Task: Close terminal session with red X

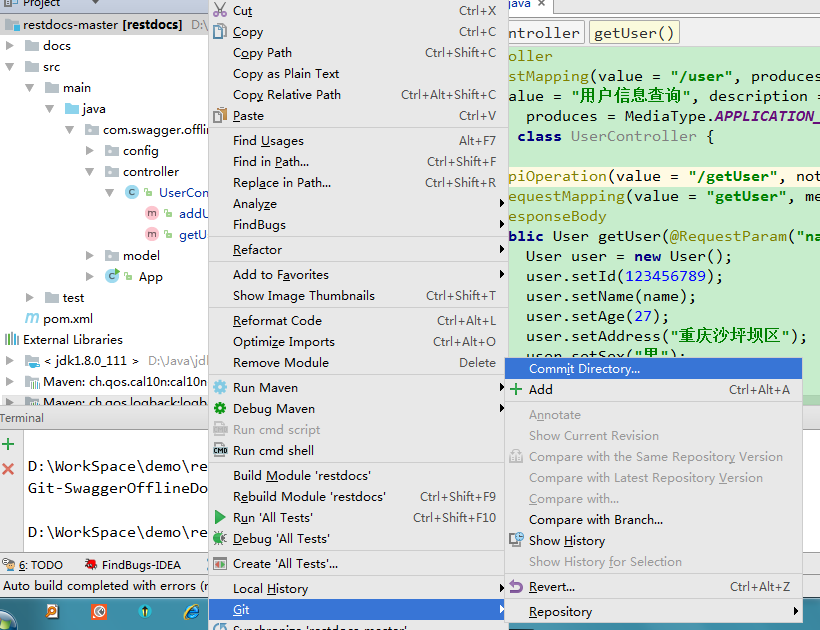Action: (8, 468)
